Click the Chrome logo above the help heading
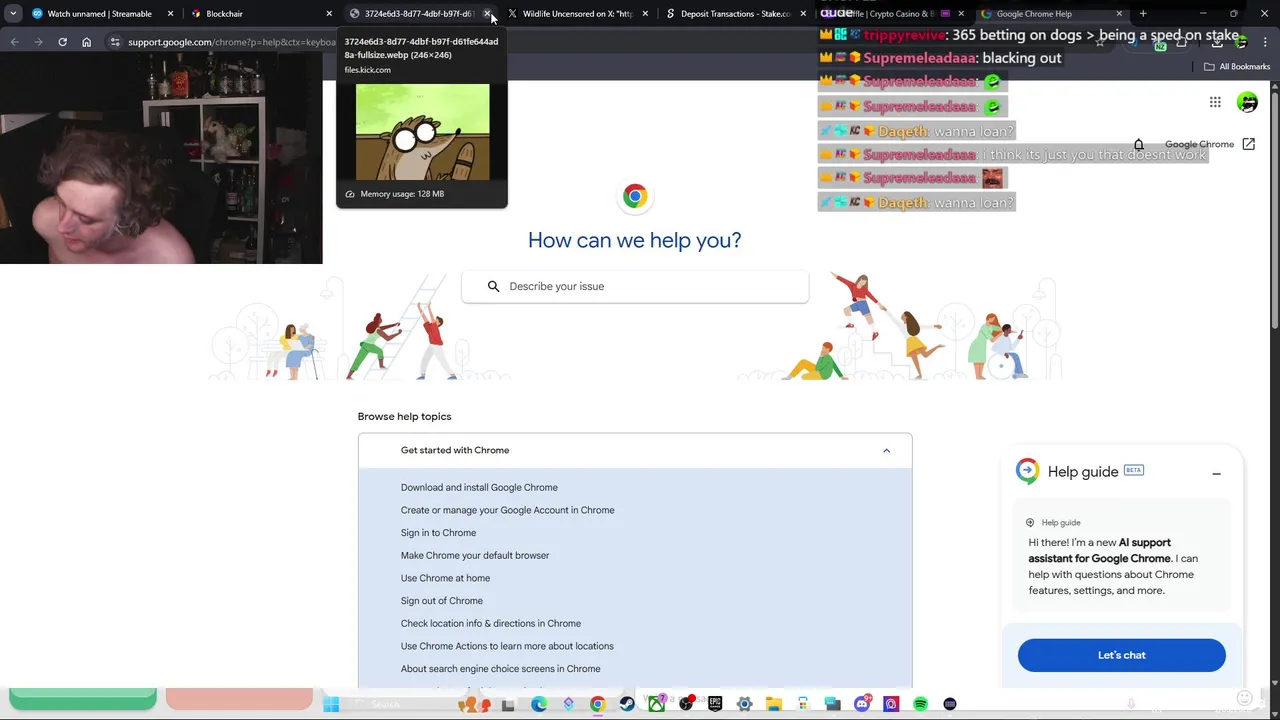Viewport: 1280px width, 720px height. (x=634, y=196)
